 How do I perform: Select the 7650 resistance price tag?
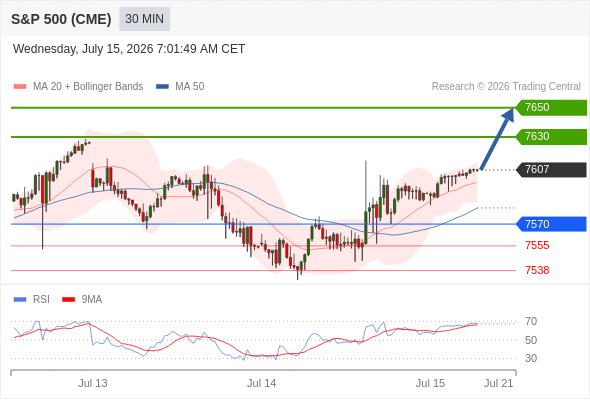(x=551, y=108)
